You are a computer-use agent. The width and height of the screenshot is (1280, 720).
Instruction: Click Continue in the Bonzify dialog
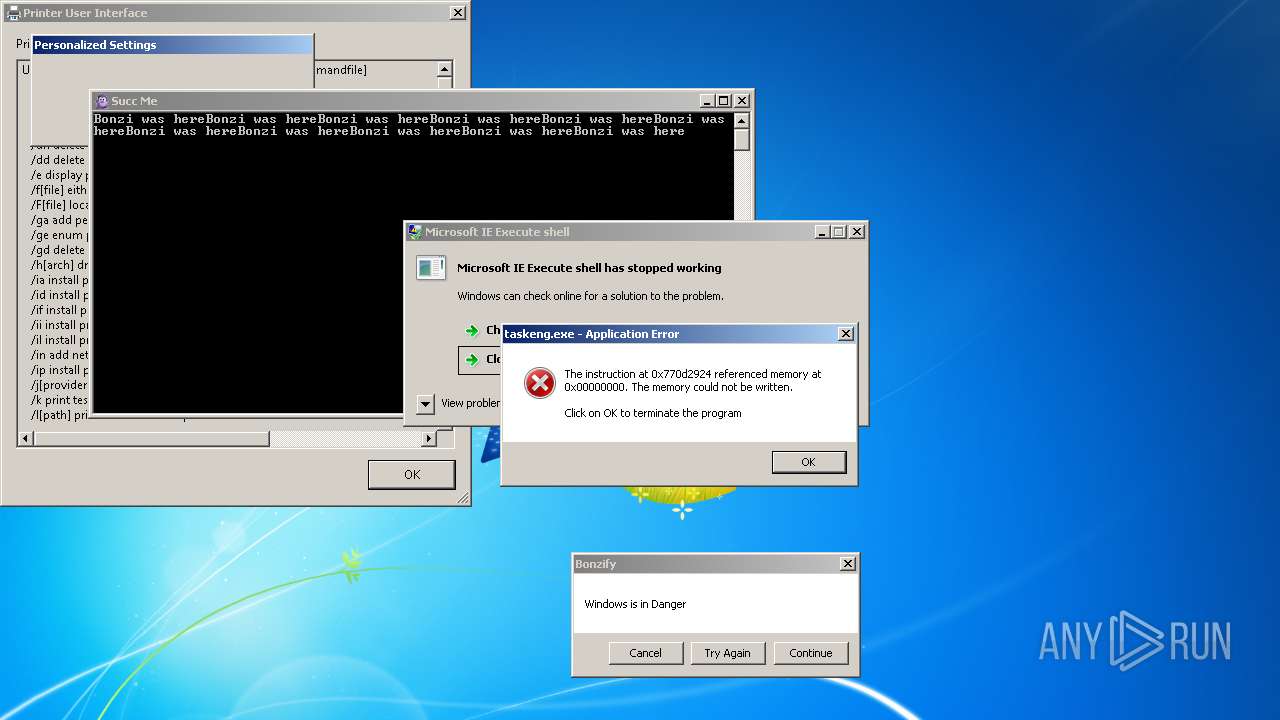[x=811, y=653]
